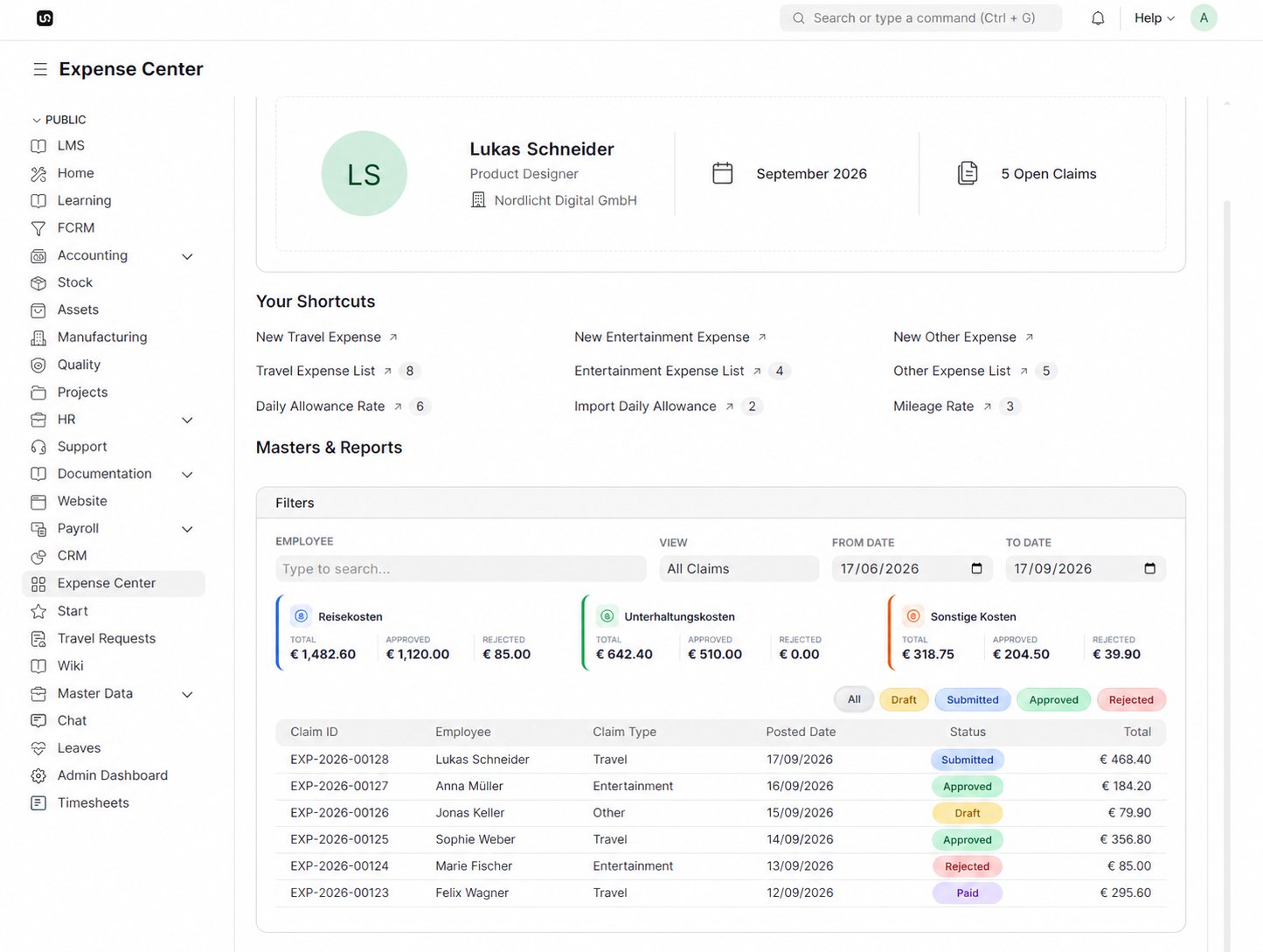The height and width of the screenshot is (952, 1263).
Task: Click the Leaves sidebar icon
Action: (38, 748)
